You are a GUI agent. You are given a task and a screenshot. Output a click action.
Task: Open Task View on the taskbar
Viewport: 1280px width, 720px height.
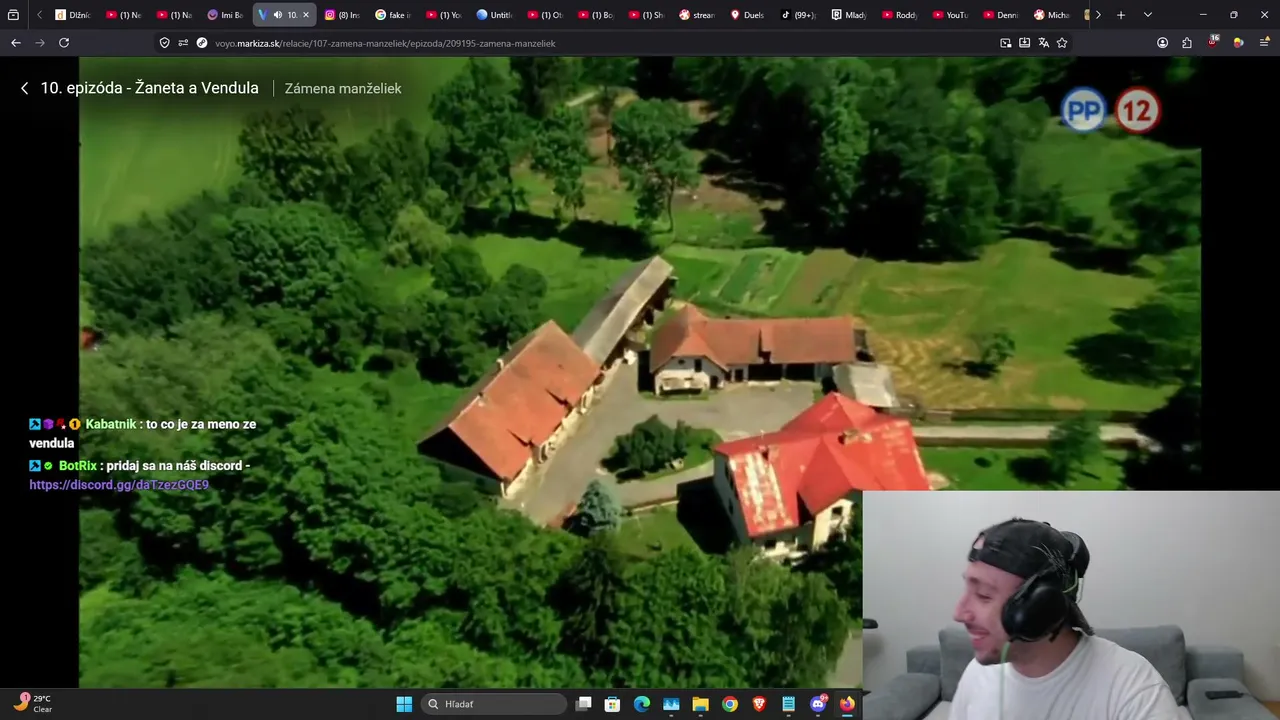[x=584, y=704]
